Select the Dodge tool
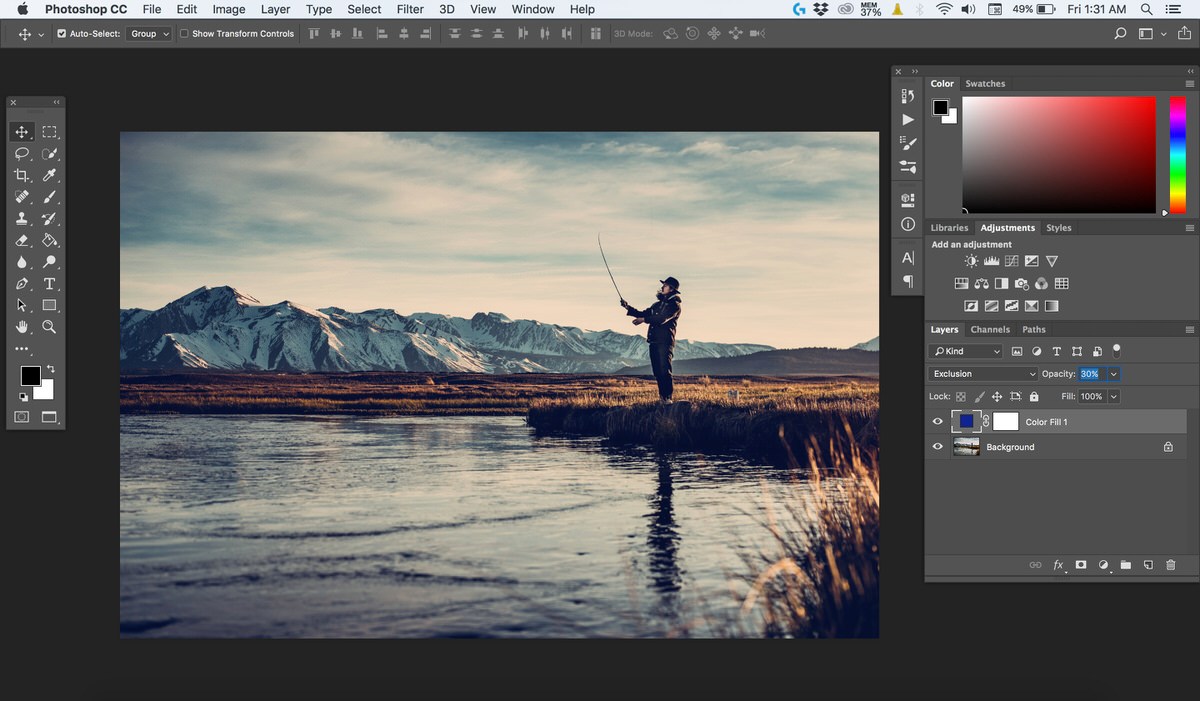The height and width of the screenshot is (701, 1200). (49, 262)
